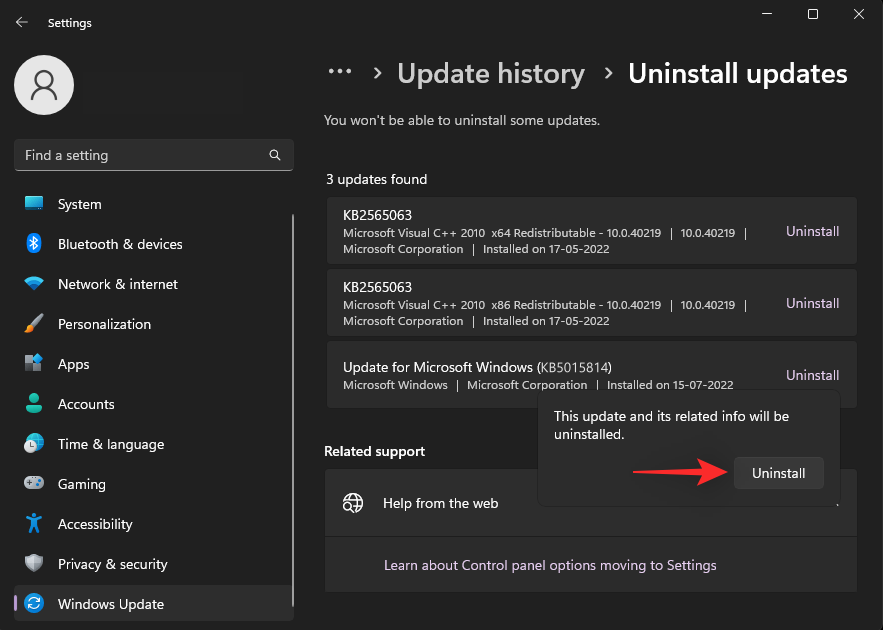Screen dimensions: 883x630
Task: Click the user account avatar
Action: (43, 85)
